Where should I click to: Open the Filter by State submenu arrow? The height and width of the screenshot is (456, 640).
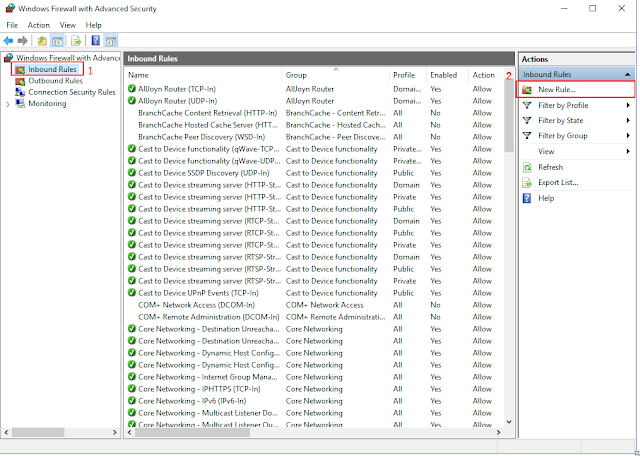click(x=628, y=120)
